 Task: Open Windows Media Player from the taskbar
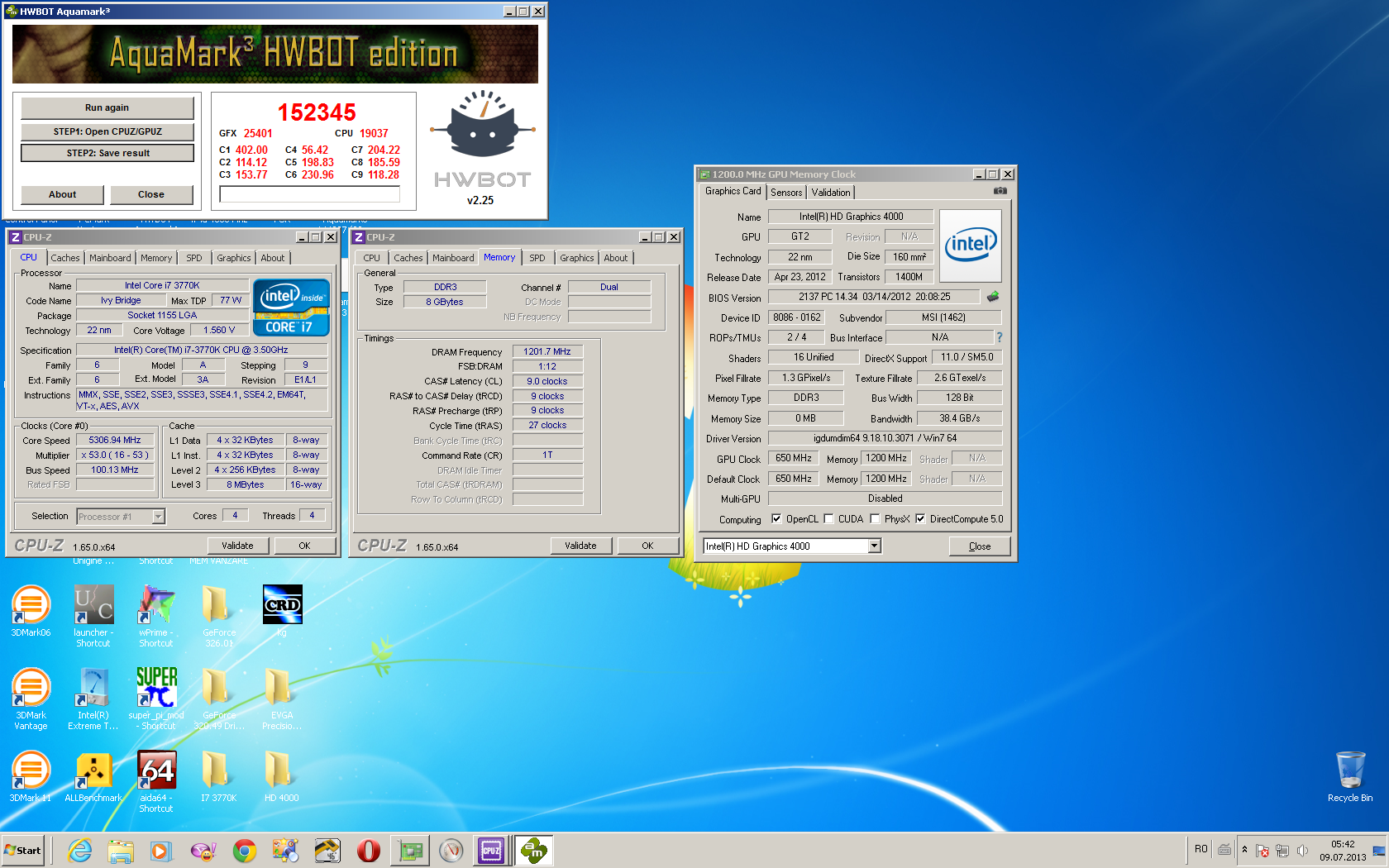pyautogui.click(x=160, y=850)
